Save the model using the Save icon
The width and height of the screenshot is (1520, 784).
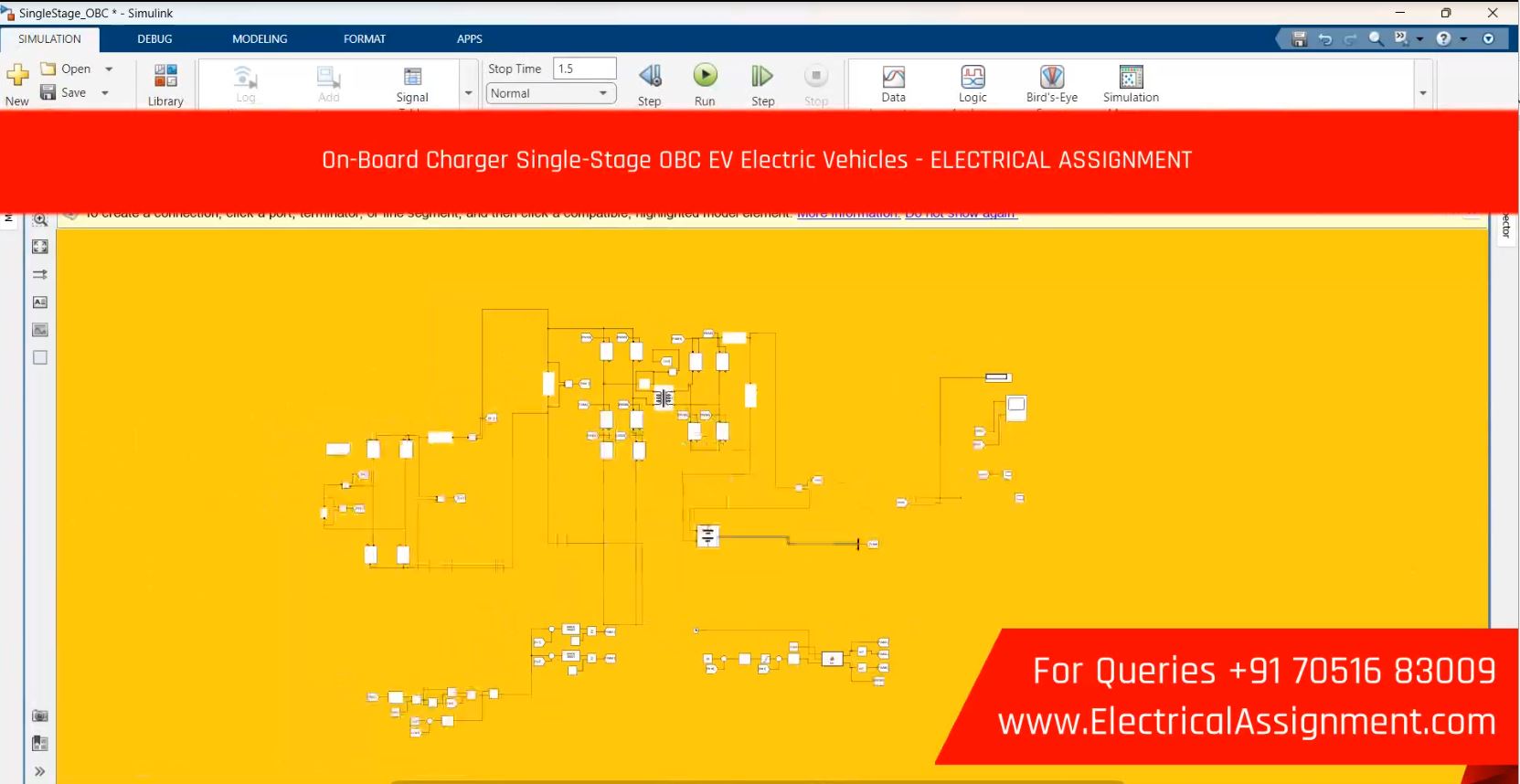[x=48, y=92]
